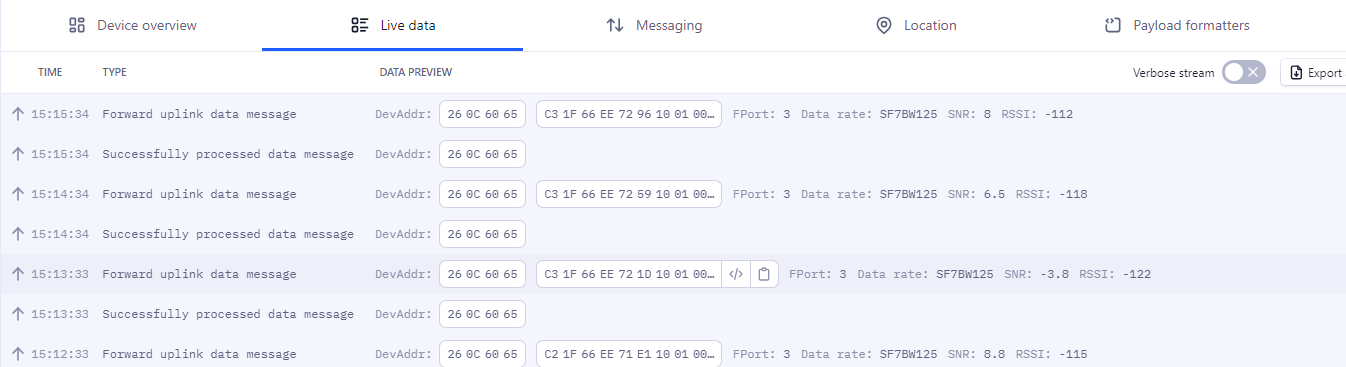Click uplink arrow icon of 15:15:34 Forward message
Image resolution: width=1346 pixels, height=367 pixels.
17,114
